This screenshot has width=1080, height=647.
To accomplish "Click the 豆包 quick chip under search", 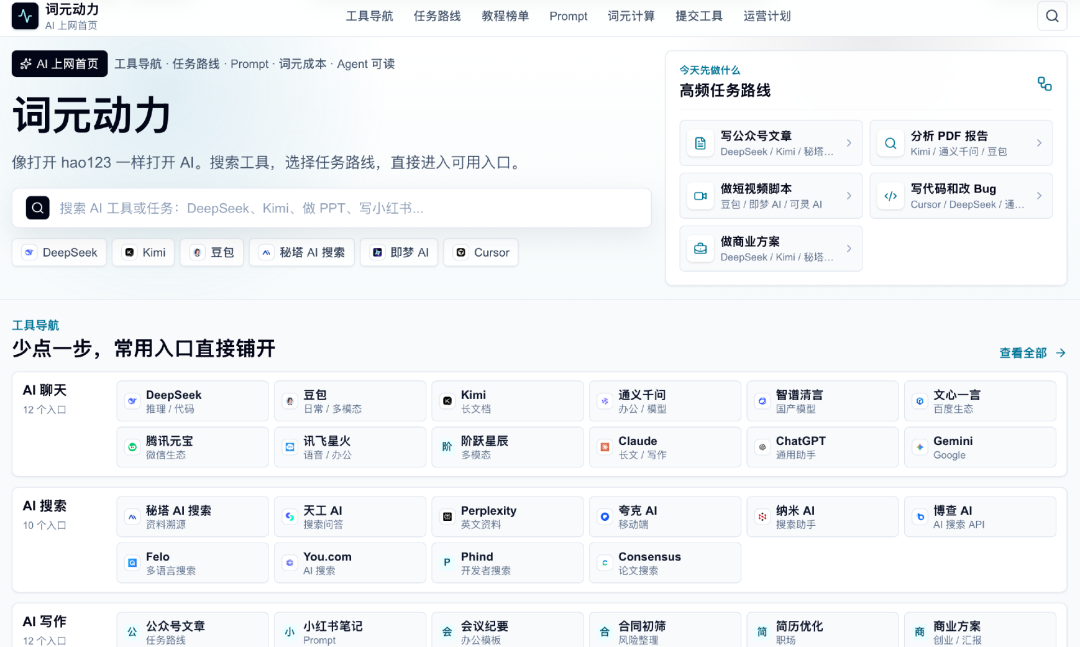I will 211,252.
